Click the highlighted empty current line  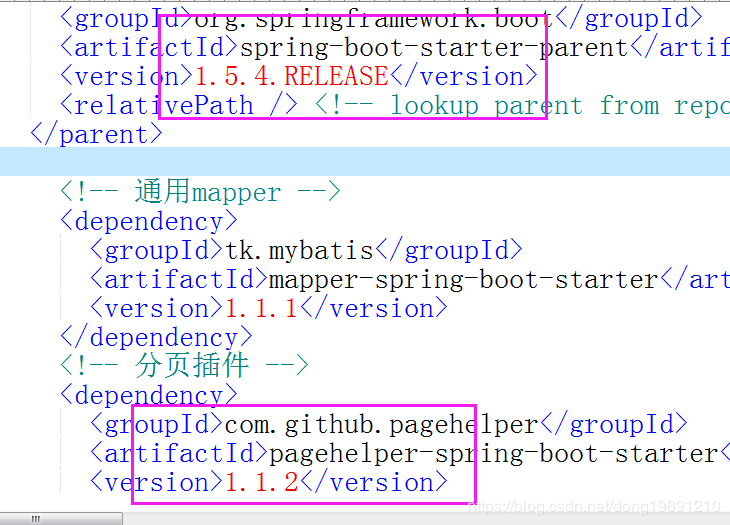pyautogui.click(x=365, y=161)
